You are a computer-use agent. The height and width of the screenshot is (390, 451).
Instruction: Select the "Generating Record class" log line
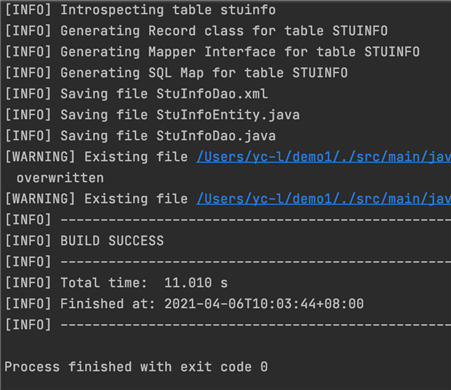196,31
